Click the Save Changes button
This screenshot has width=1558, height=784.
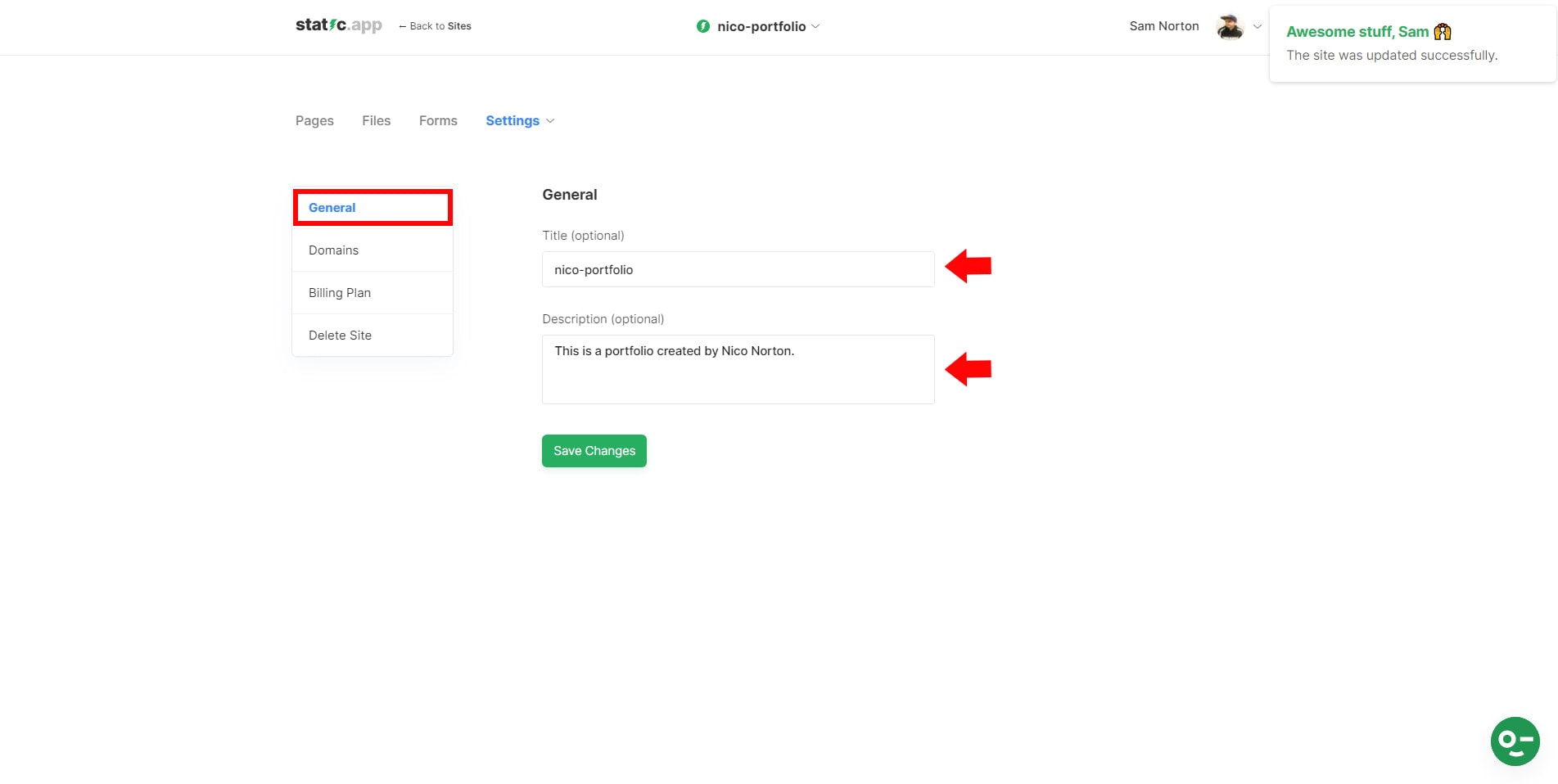coord(594,450)
